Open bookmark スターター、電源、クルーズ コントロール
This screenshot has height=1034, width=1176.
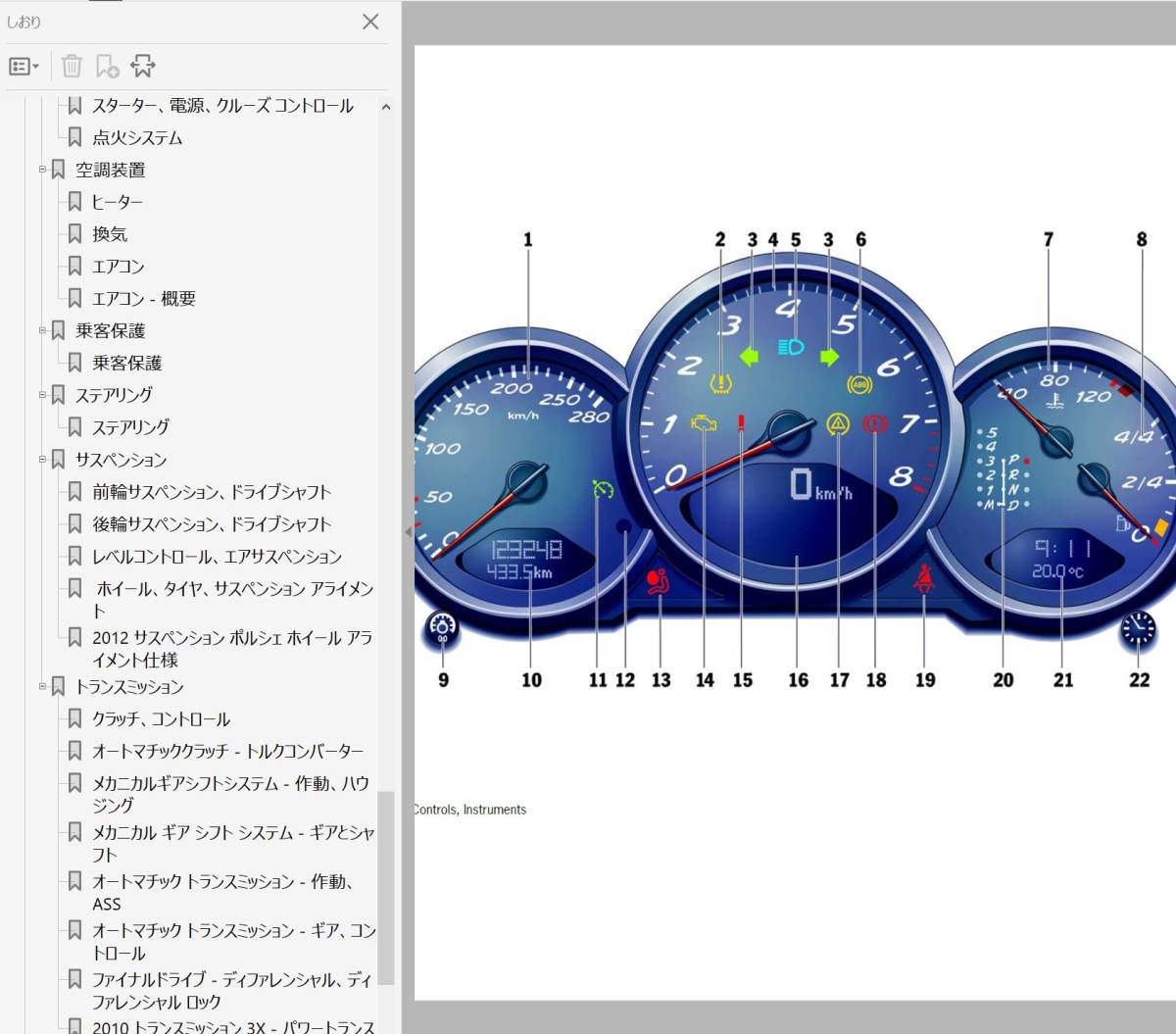[x=222, y=106]
